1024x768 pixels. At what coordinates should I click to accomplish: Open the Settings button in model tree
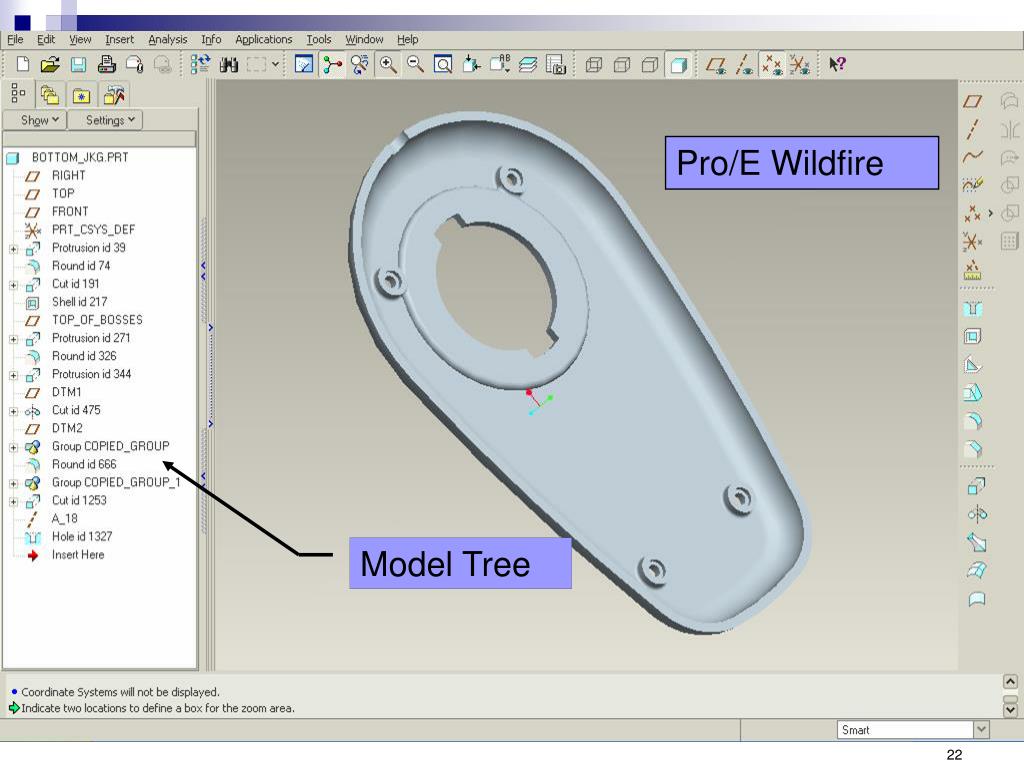105,120
